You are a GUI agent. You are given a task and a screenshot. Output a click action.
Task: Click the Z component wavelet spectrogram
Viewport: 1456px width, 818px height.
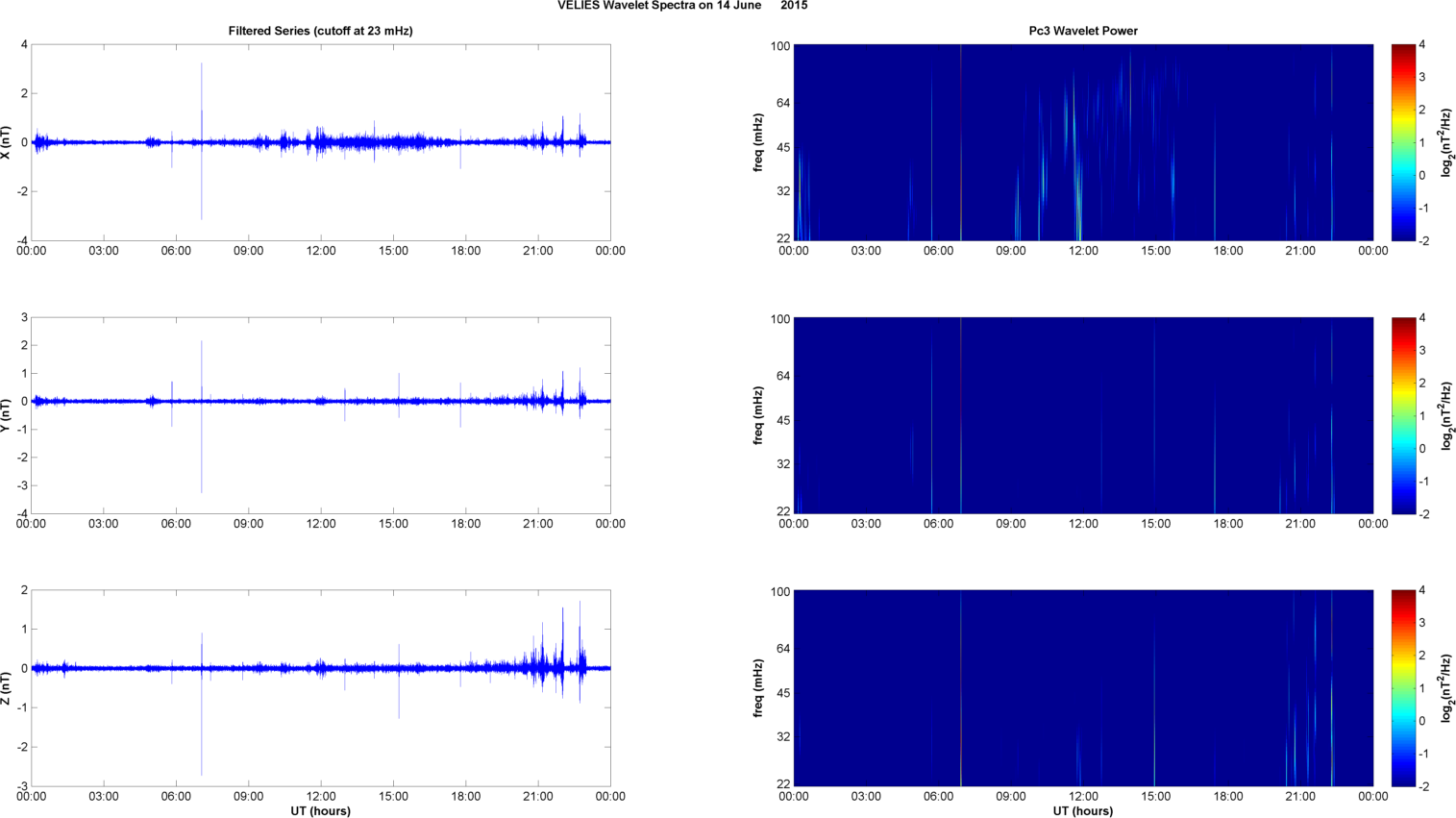pyautogui.click(x=1083, y=688)
